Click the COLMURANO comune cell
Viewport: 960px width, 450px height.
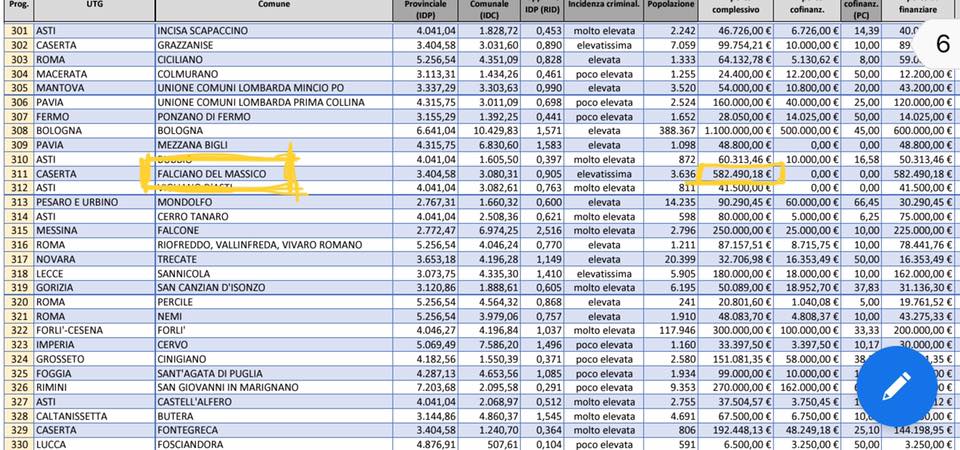[x=274, y=73]
